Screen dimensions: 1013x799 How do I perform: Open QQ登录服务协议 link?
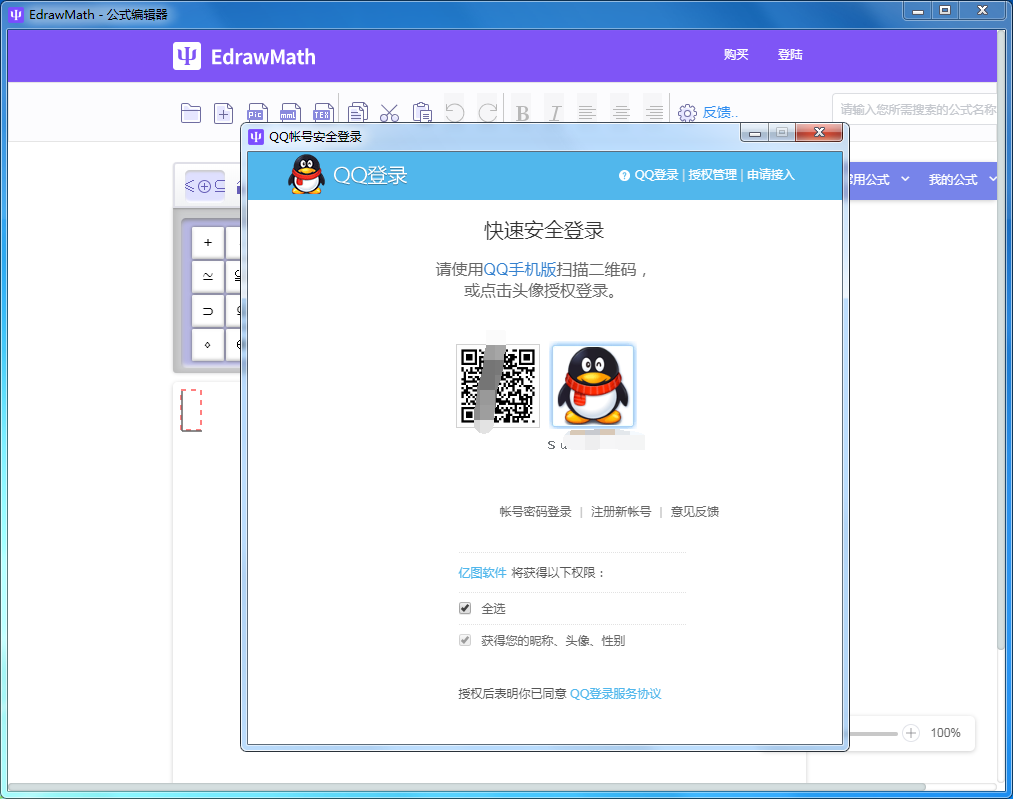click(x=616, y=694)
